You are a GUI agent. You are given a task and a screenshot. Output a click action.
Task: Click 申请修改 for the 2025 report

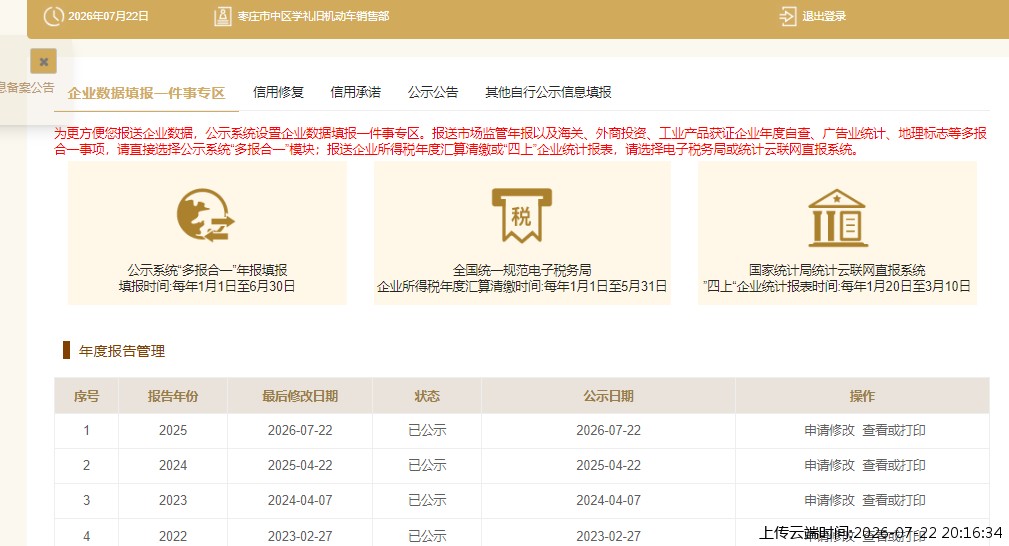click(x=829, y=430)
